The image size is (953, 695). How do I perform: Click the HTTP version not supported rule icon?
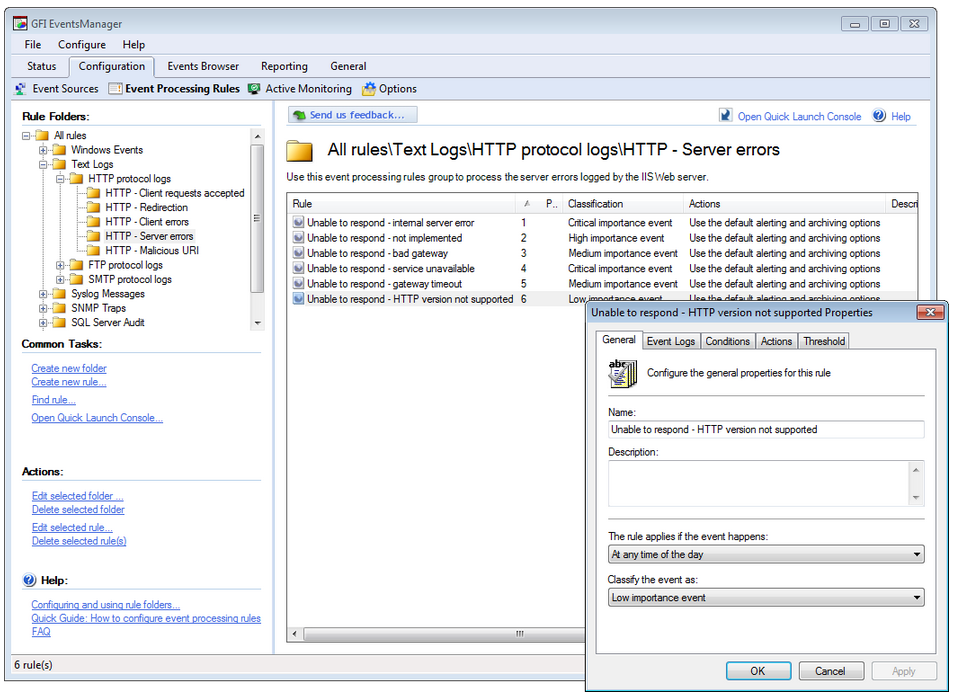point(298,298)
